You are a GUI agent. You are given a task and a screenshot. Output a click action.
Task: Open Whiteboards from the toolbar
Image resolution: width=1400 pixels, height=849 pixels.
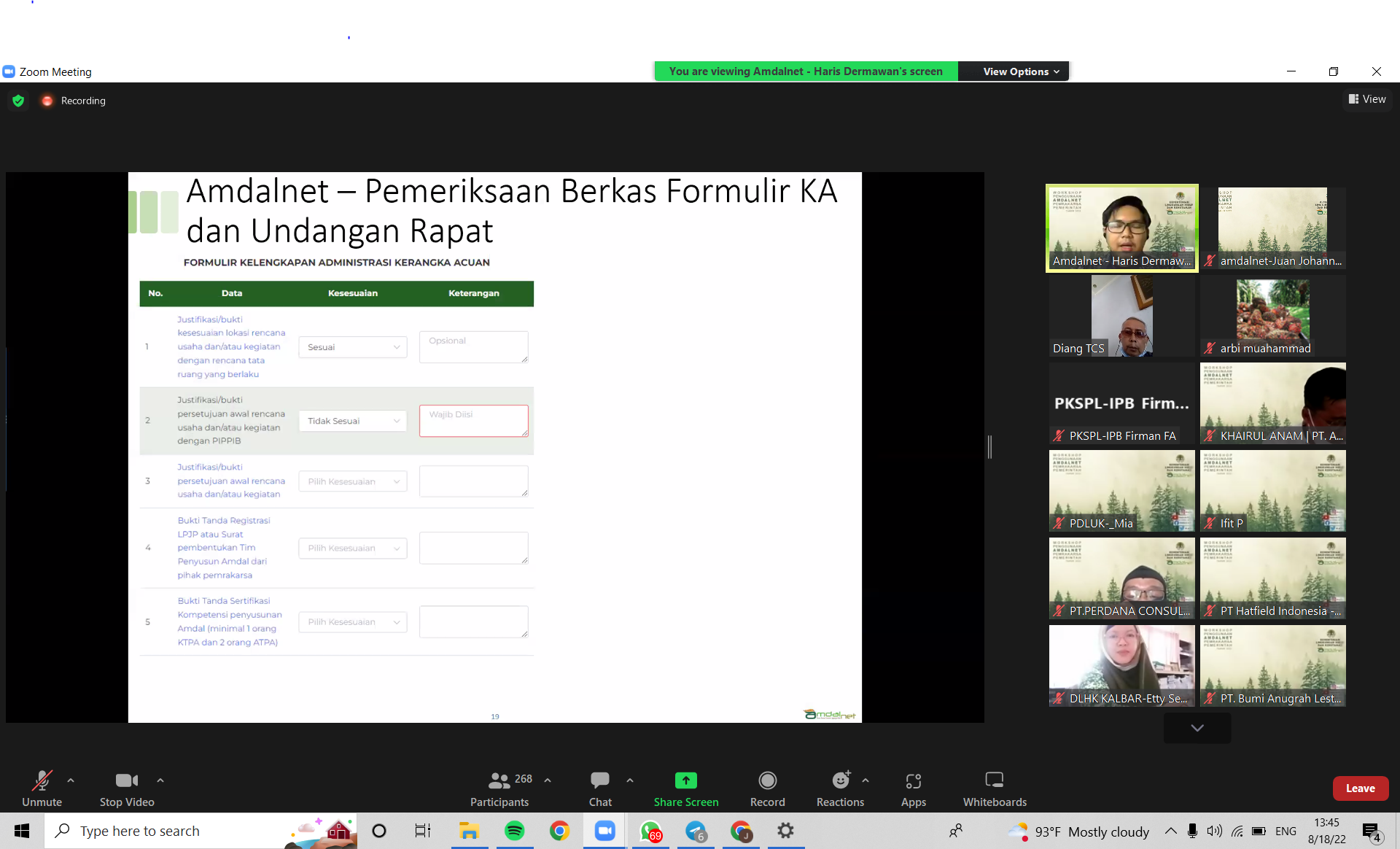tap(994, 781)
